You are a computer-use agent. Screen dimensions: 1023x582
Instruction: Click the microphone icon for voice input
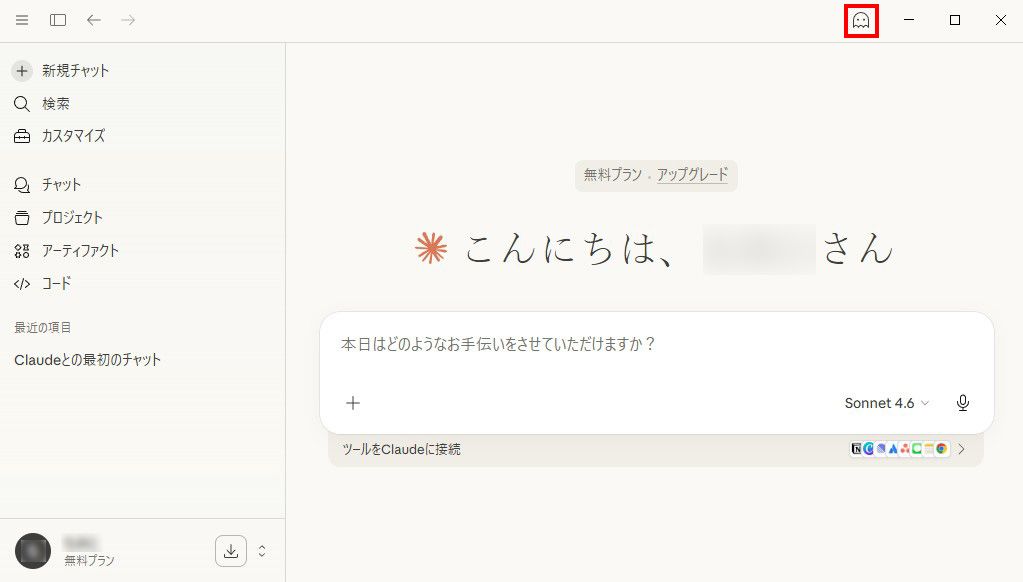tap(962, 403)
